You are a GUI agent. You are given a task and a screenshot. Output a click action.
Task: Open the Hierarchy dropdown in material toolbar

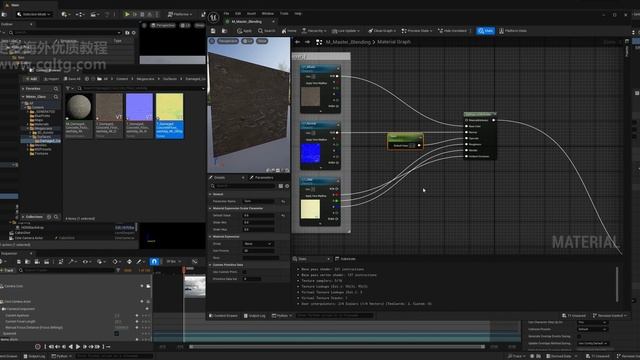point(314,31)
